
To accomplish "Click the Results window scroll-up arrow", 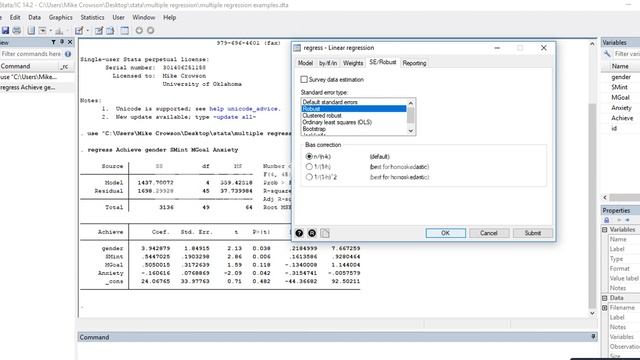I will coord(592,44).
